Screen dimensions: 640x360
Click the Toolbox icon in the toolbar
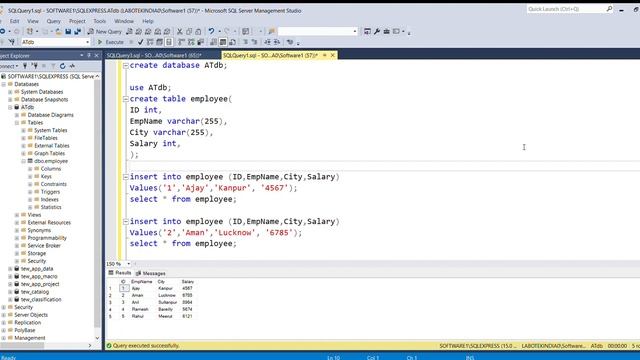click(386, 31)
